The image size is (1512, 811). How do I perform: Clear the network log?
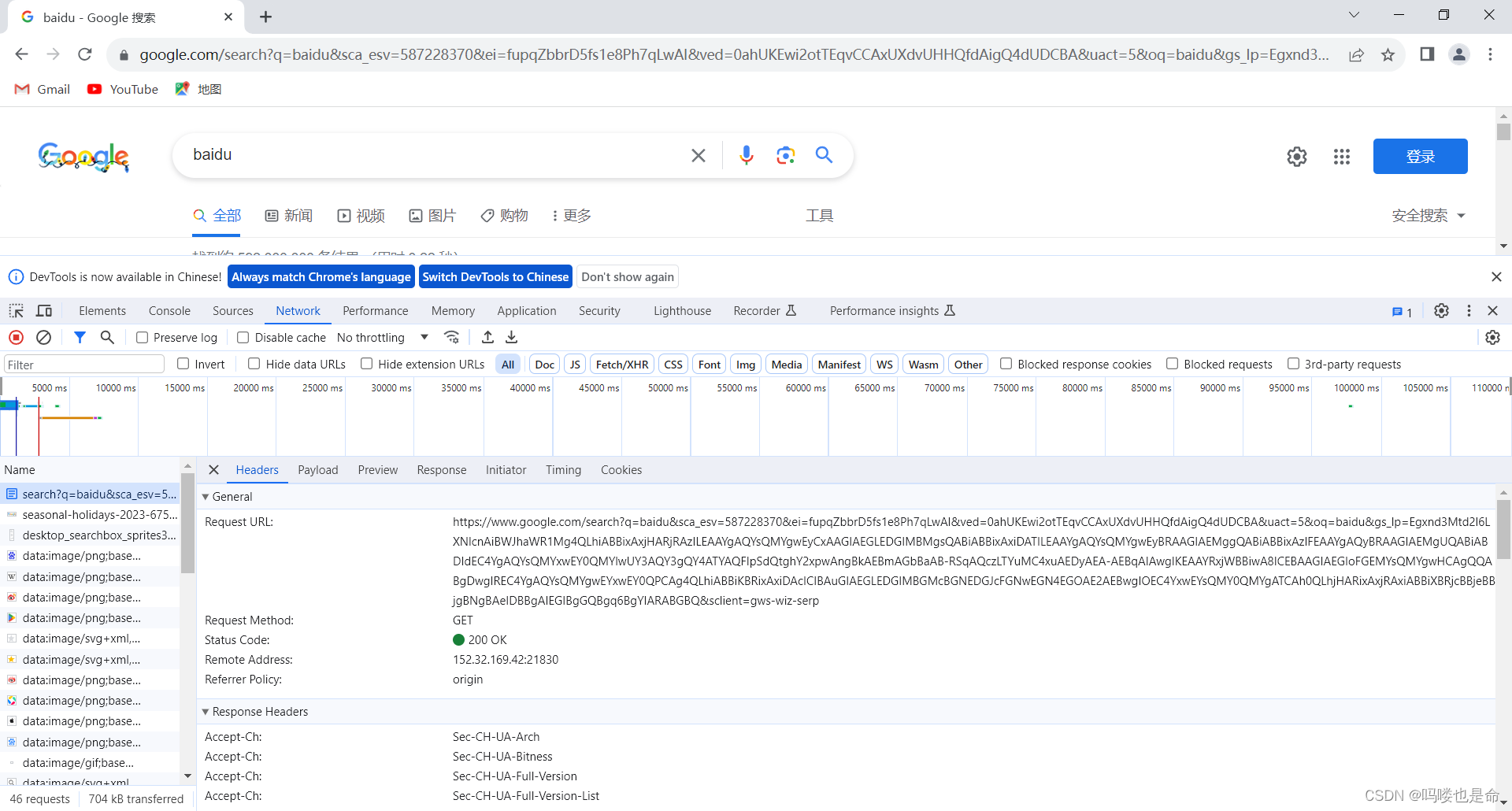[44, 337]
